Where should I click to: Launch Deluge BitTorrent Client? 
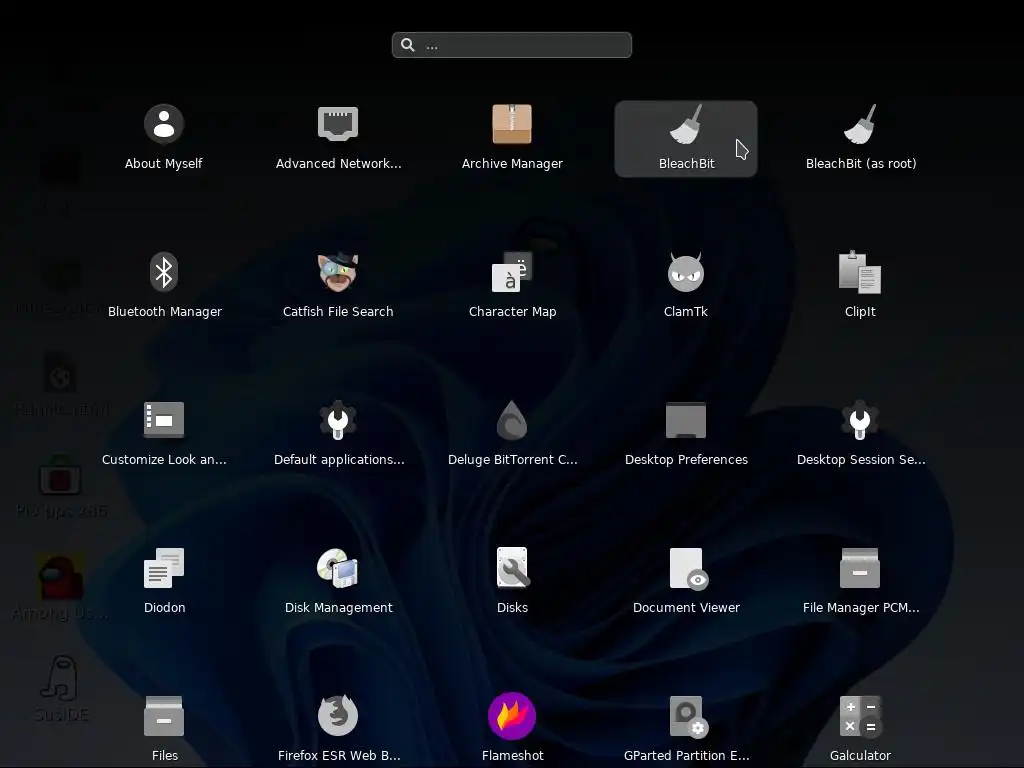point(512,434)
